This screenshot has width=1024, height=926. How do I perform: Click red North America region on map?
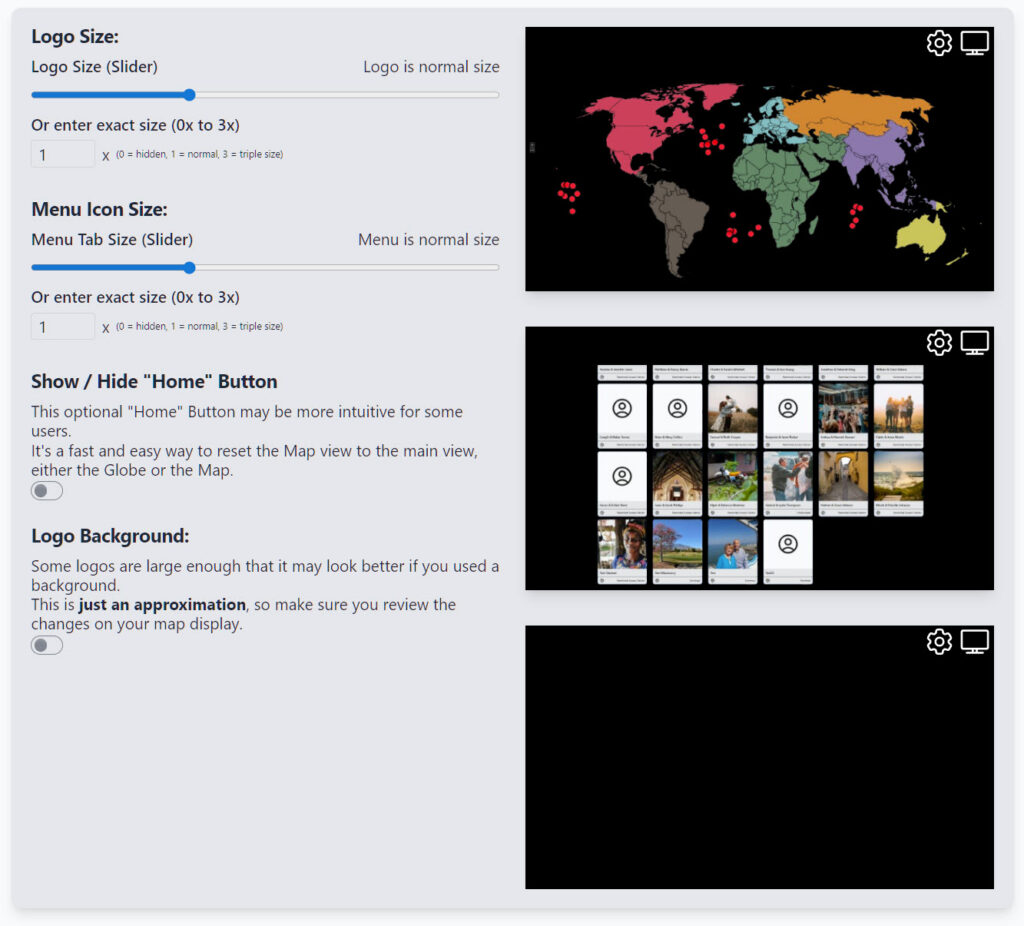pos(640,130)
